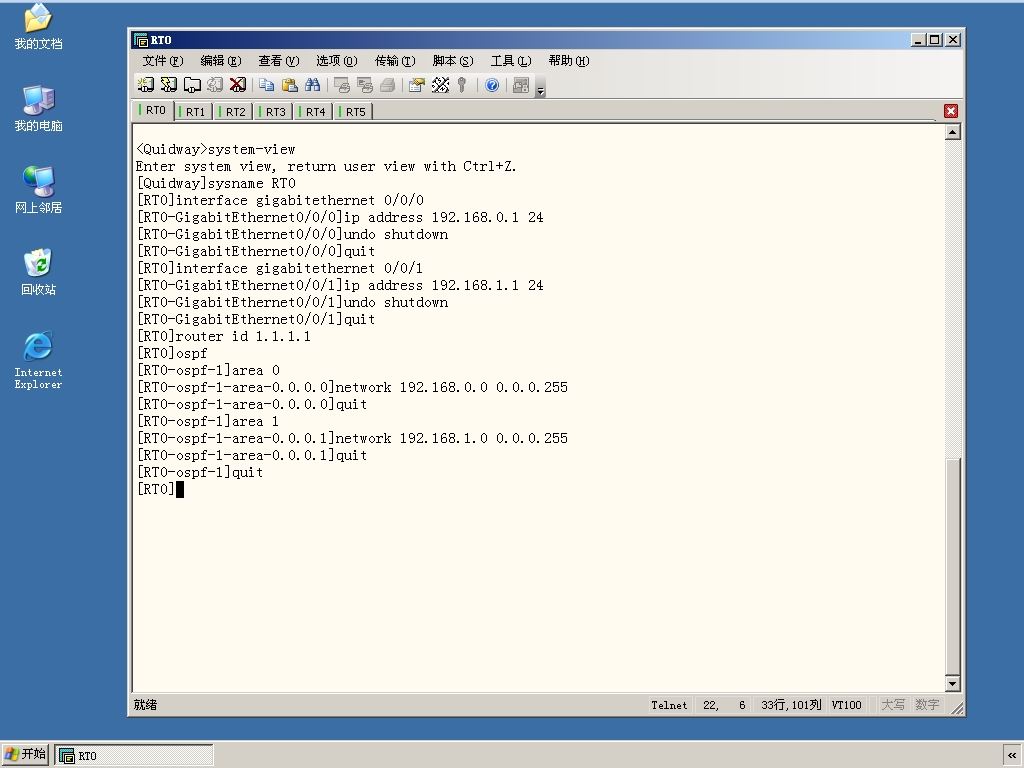Click the terminal scrollbar up arrow
Screen dimensions: 1024x768
953,133
